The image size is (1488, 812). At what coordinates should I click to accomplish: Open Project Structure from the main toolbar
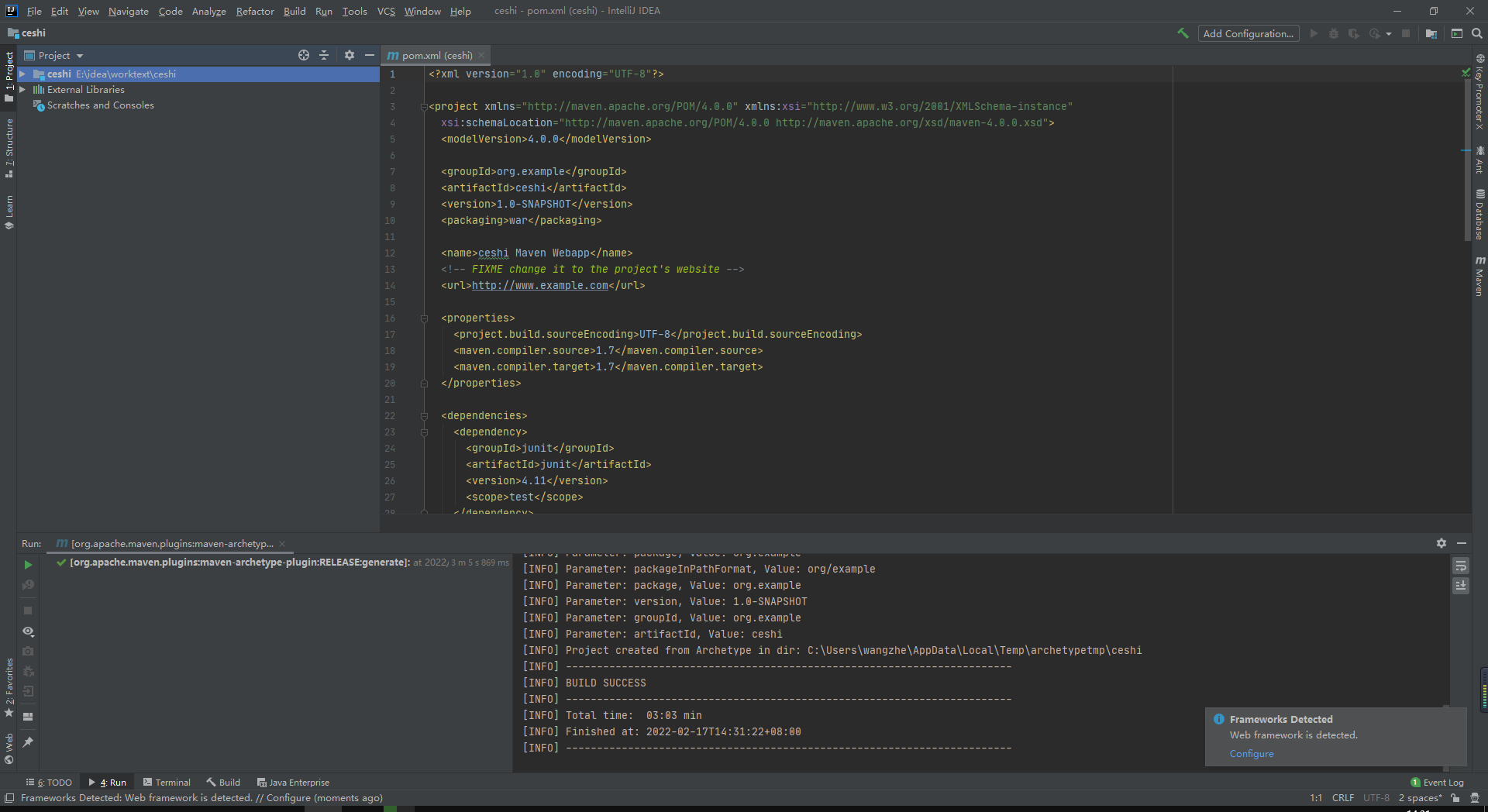tap(1431, 33)
